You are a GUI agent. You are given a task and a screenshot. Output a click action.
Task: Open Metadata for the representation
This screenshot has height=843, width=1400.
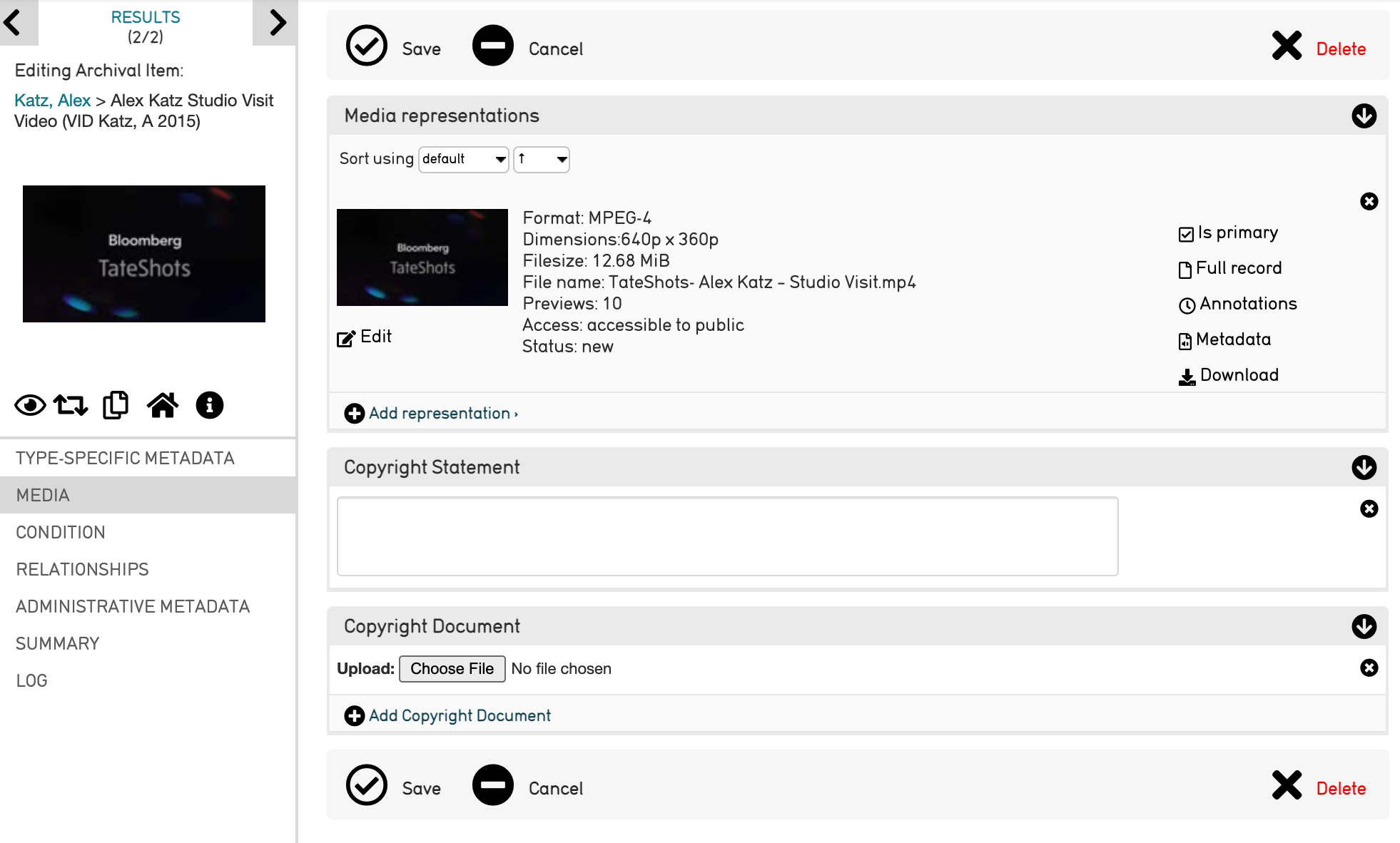pyautogui.click(x=1225, y=340)
